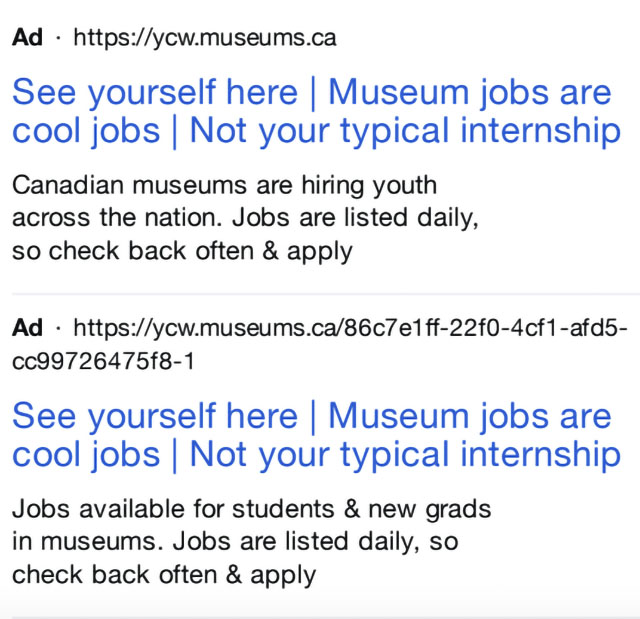
Task: Open the first ad's "See yourself here" headline
Action: tap(155, 93)
